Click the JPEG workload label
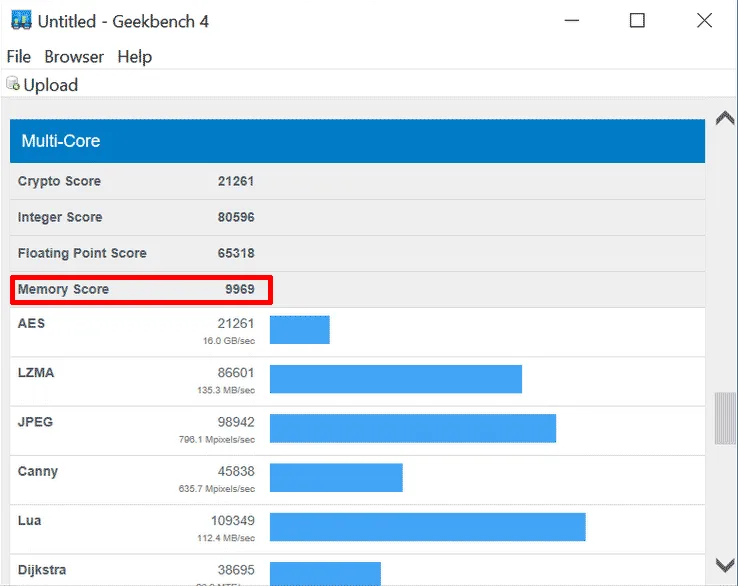 click(35, 422)
